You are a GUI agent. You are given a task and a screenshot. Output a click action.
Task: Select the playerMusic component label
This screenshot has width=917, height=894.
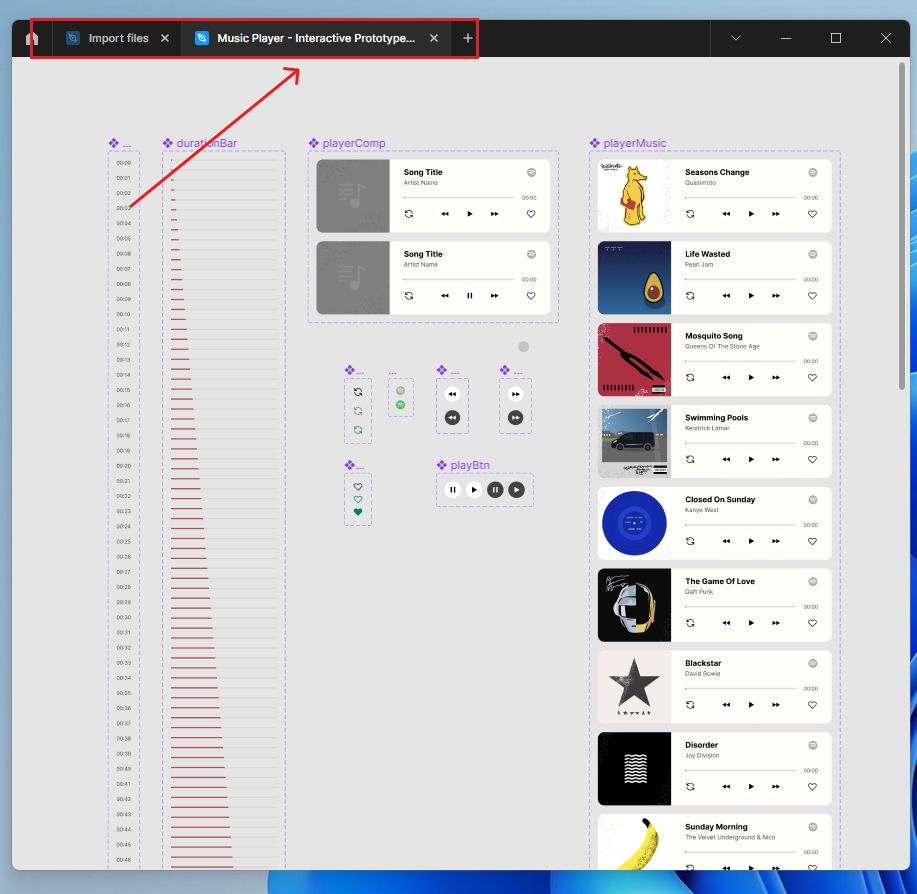[634, 143]
